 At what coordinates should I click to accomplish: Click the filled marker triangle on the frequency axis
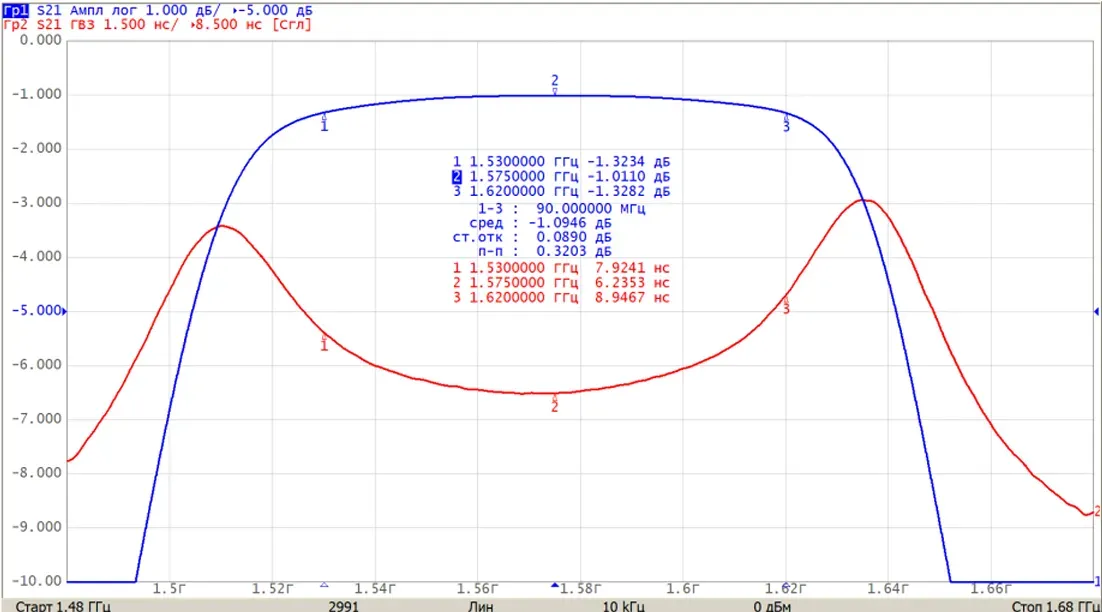[555, 585]
